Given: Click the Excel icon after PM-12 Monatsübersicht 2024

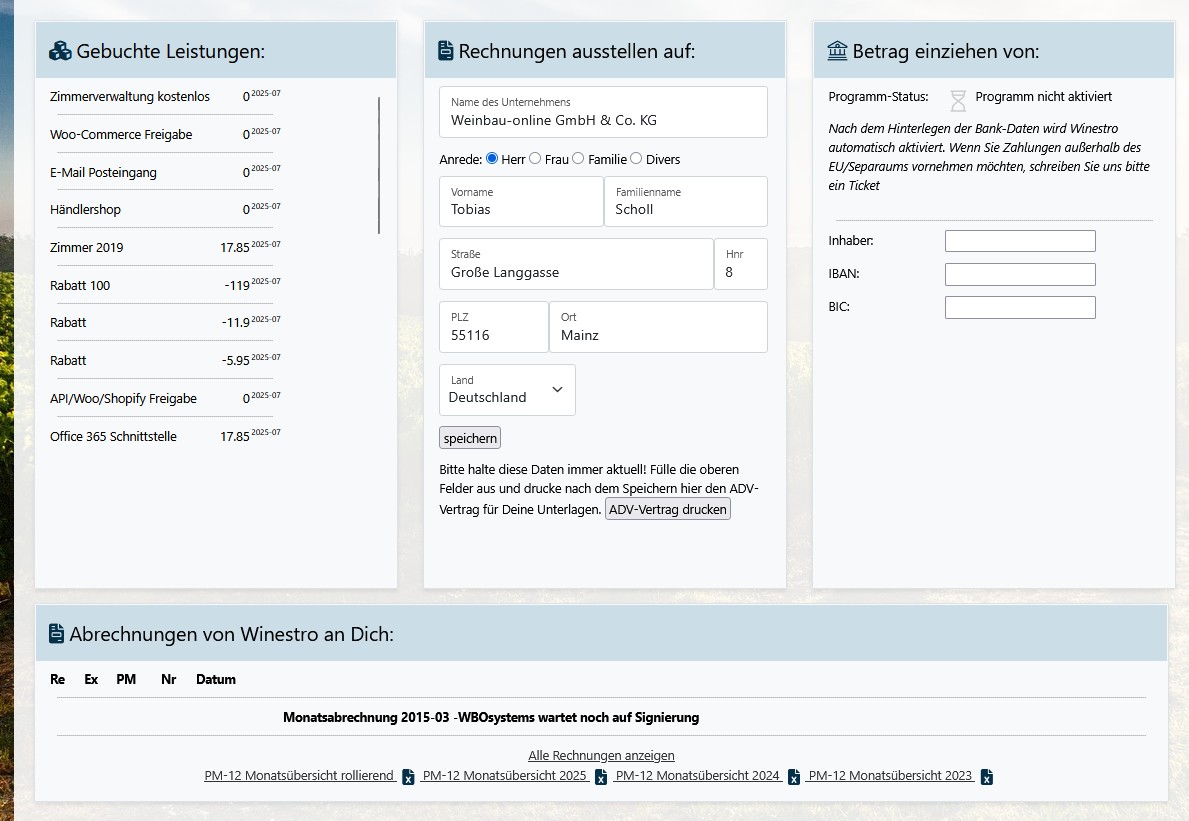Looking at the screenshot, I should pyautogui.click(x=794, y=777).
